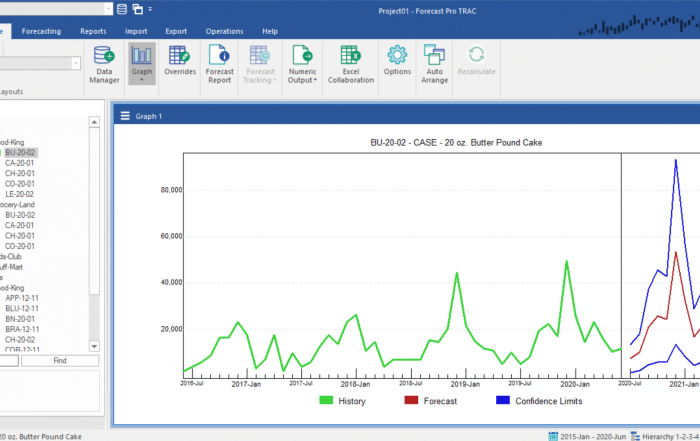Viewport: 700px width, 441px height.
Task: Select CO-20-01 above LE-20-02
Action: click(x=20, y=183)
